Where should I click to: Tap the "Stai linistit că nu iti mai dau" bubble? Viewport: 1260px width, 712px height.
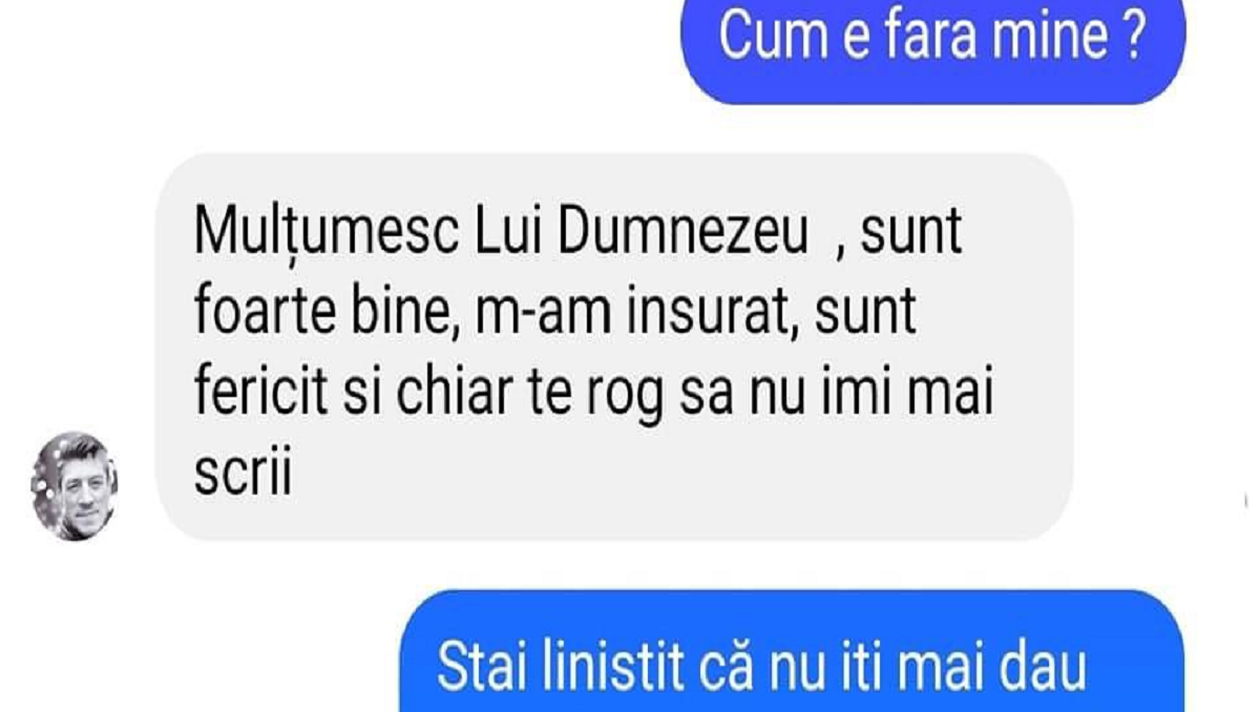pyautogui.click(x=792, y=651)
